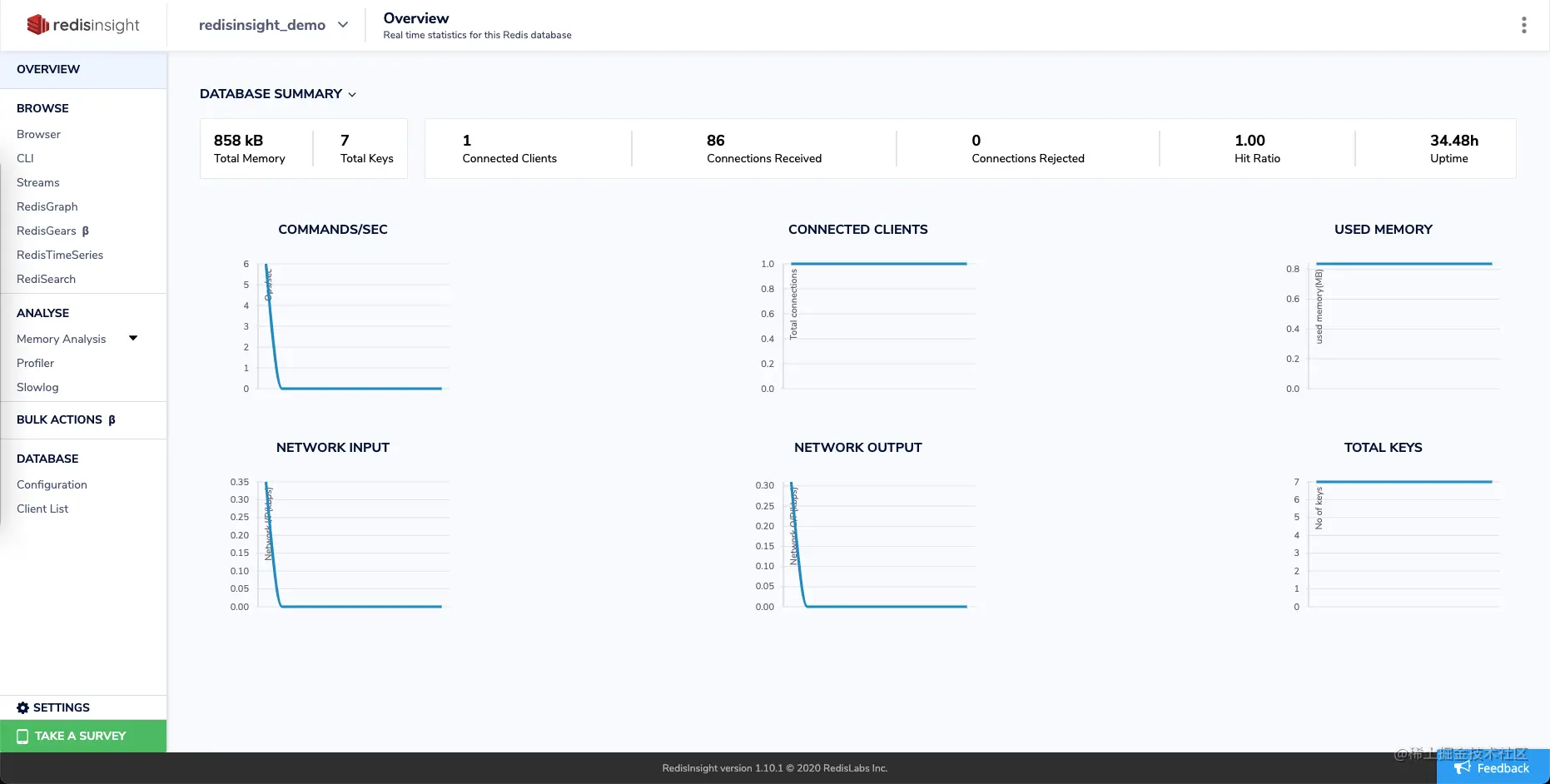Screen dimensions: 1550x784
Task: Open the Profiler page
Action: pos(35,363)
